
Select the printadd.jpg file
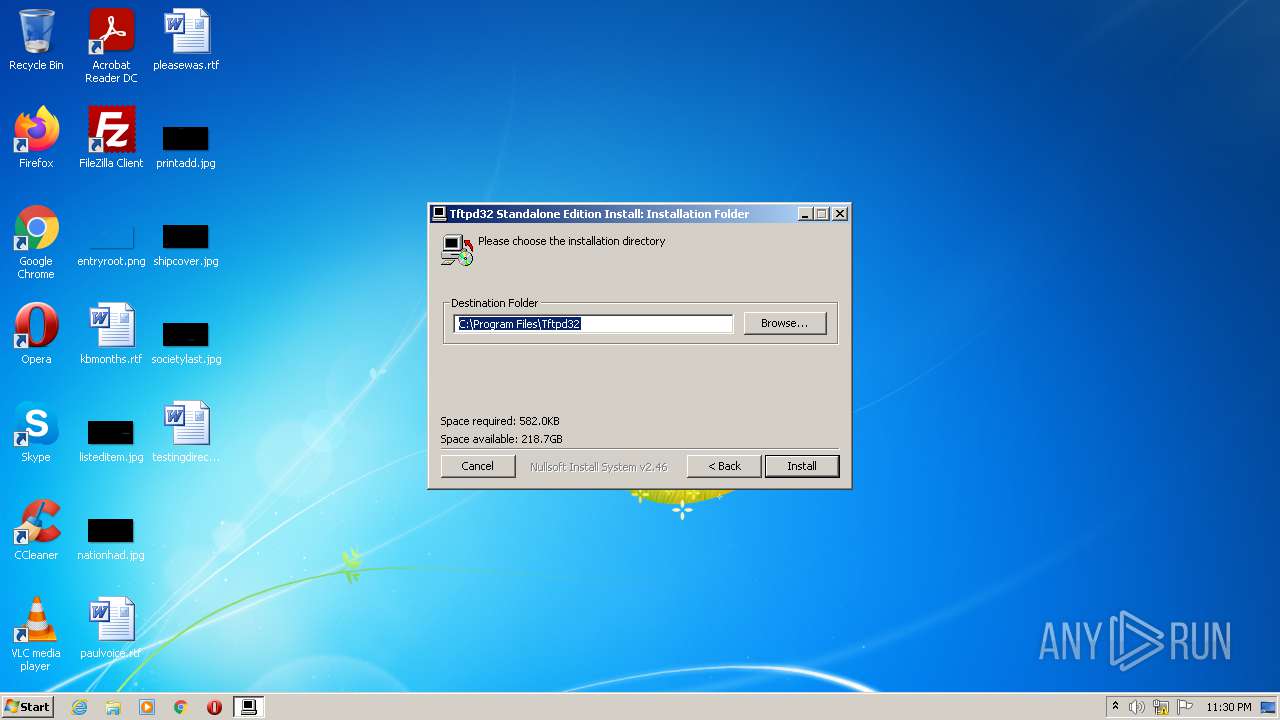point(186,146)
